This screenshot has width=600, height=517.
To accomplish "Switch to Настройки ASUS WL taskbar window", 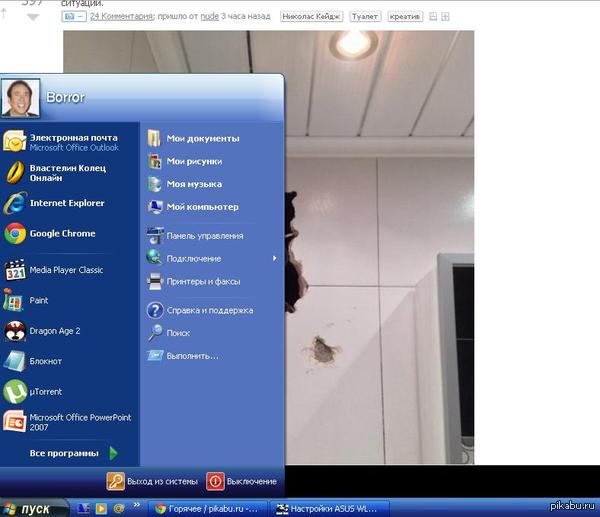I will [329, 509].
